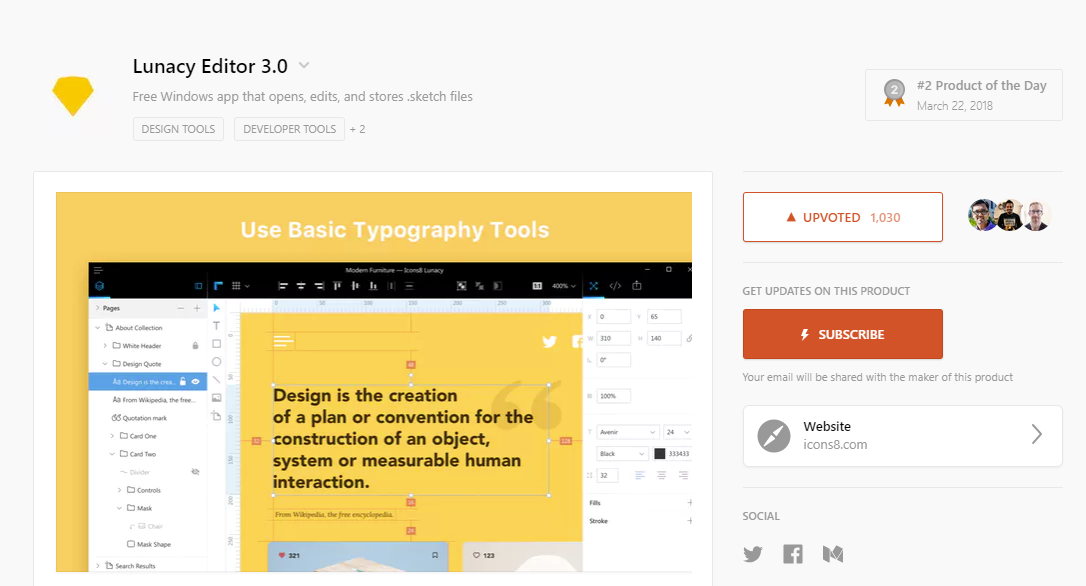1086x586 pixels.
Task: Toggle the unlock icon on selected Design layer
Action: point(183,382)
